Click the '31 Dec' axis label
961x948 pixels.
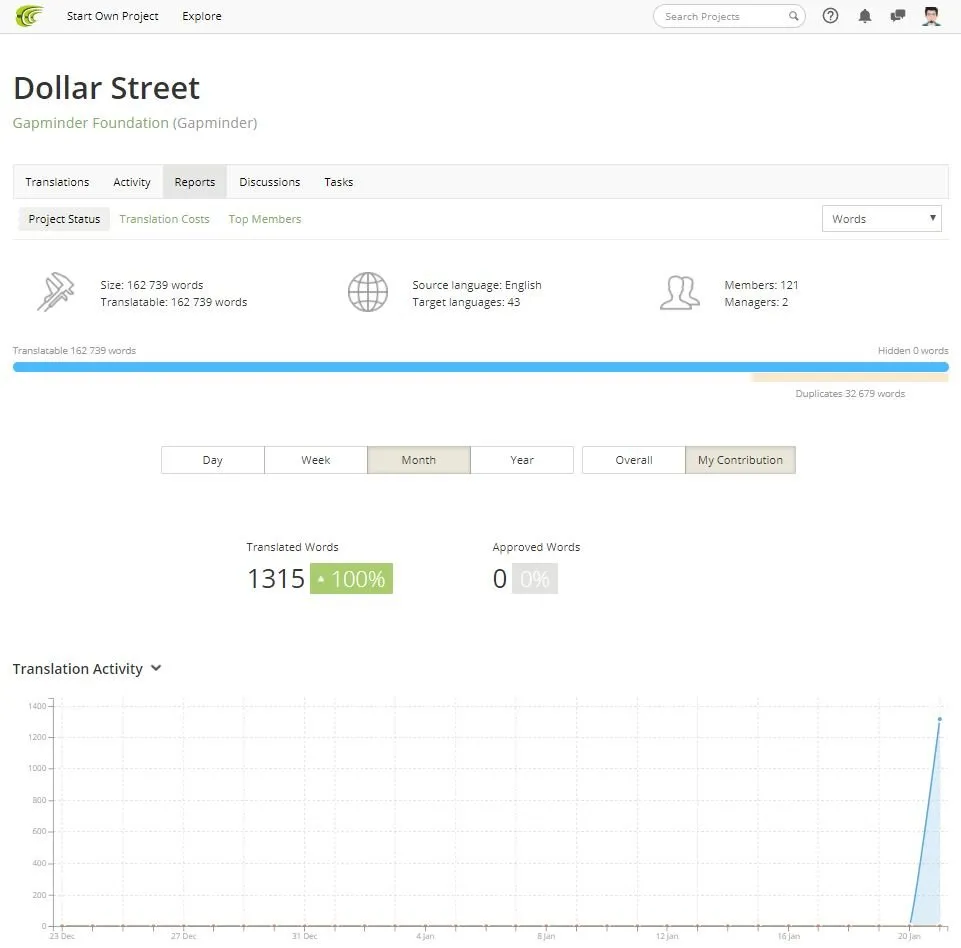click(305, 936)
